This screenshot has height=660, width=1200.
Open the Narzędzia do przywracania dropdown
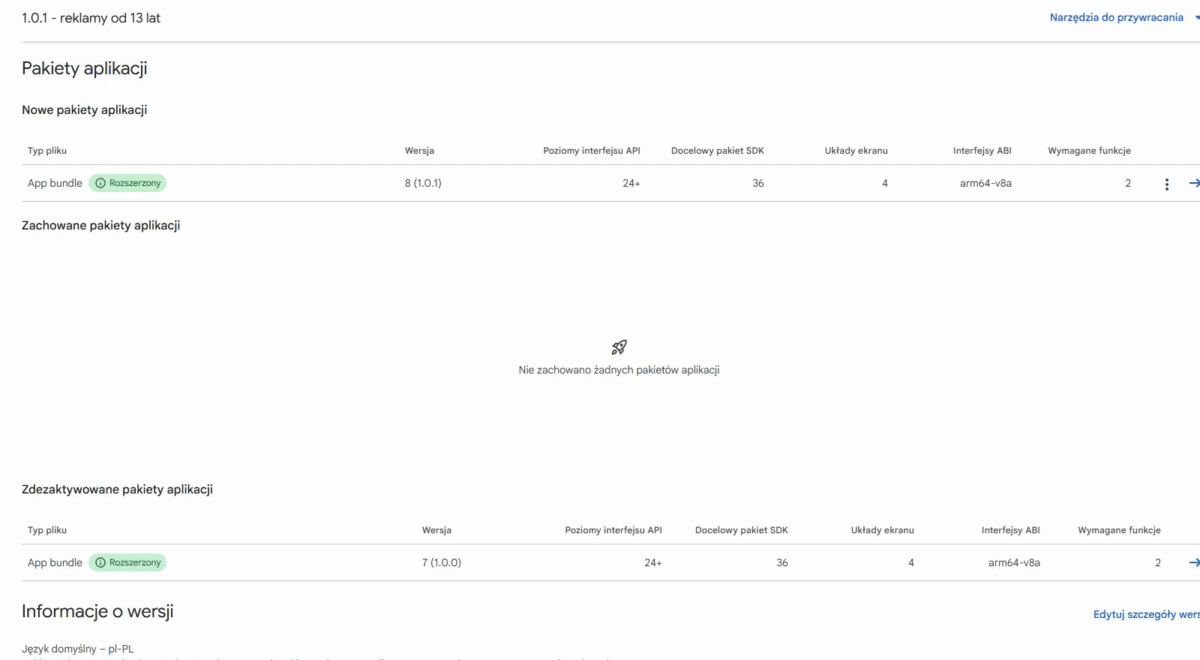tap(1124, 18)
